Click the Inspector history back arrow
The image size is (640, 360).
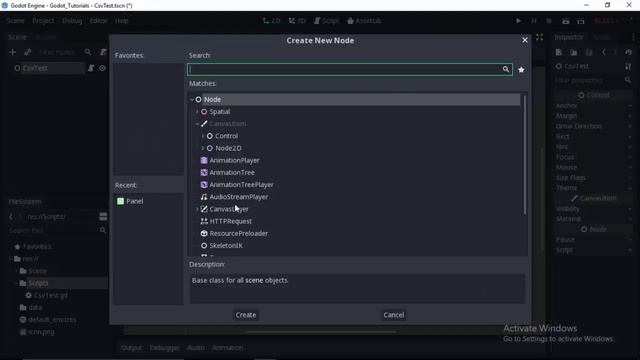point(604,52)
